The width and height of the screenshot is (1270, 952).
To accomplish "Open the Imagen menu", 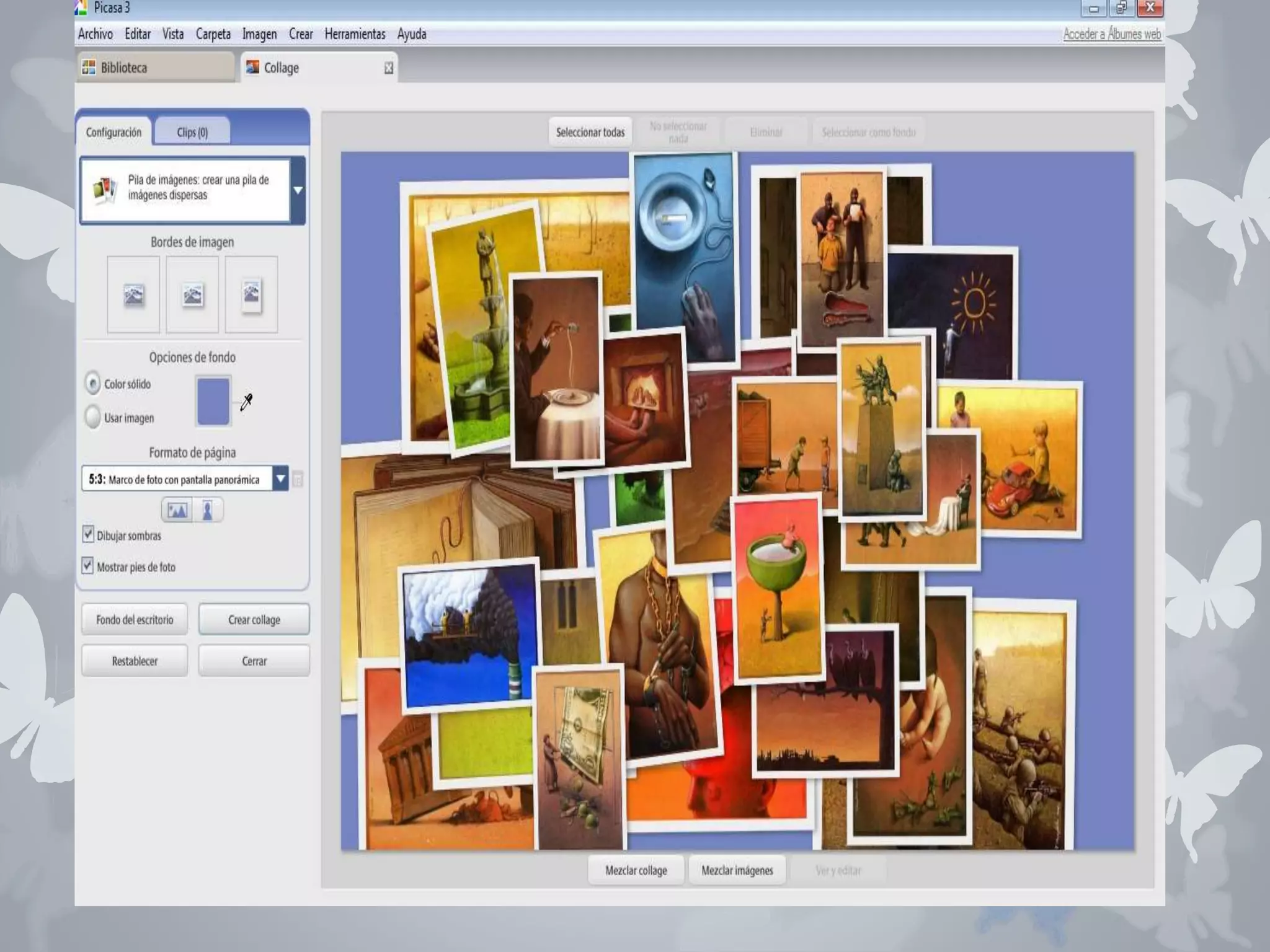I will coord(259,34).
